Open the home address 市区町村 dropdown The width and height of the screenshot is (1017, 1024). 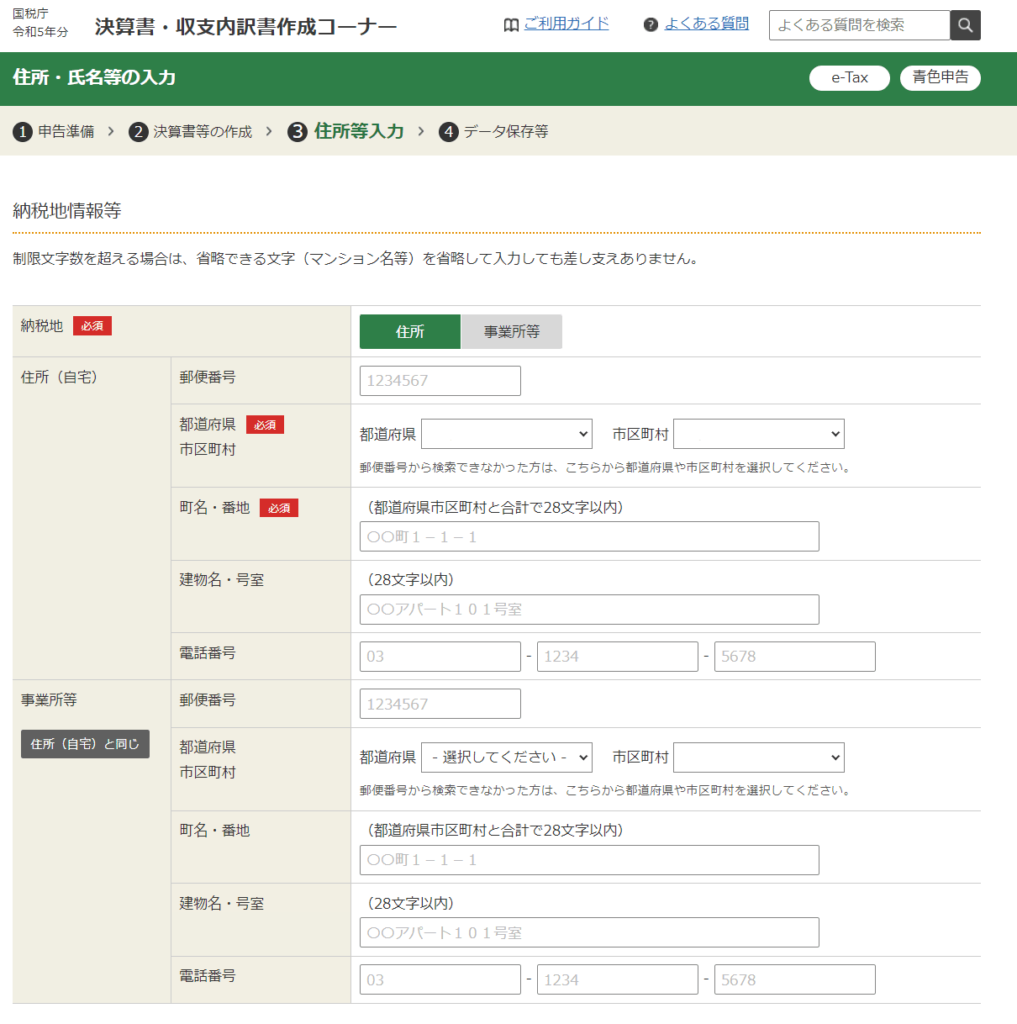click(x=759, y=434)
